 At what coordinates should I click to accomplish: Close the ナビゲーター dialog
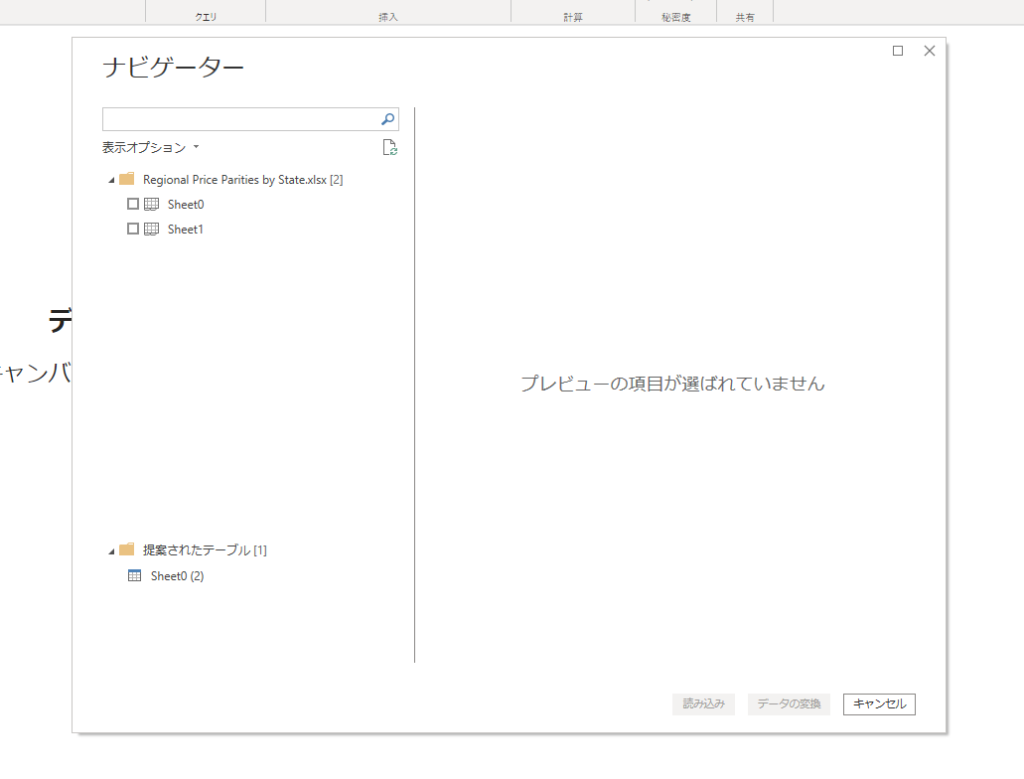tap(929, 51)
